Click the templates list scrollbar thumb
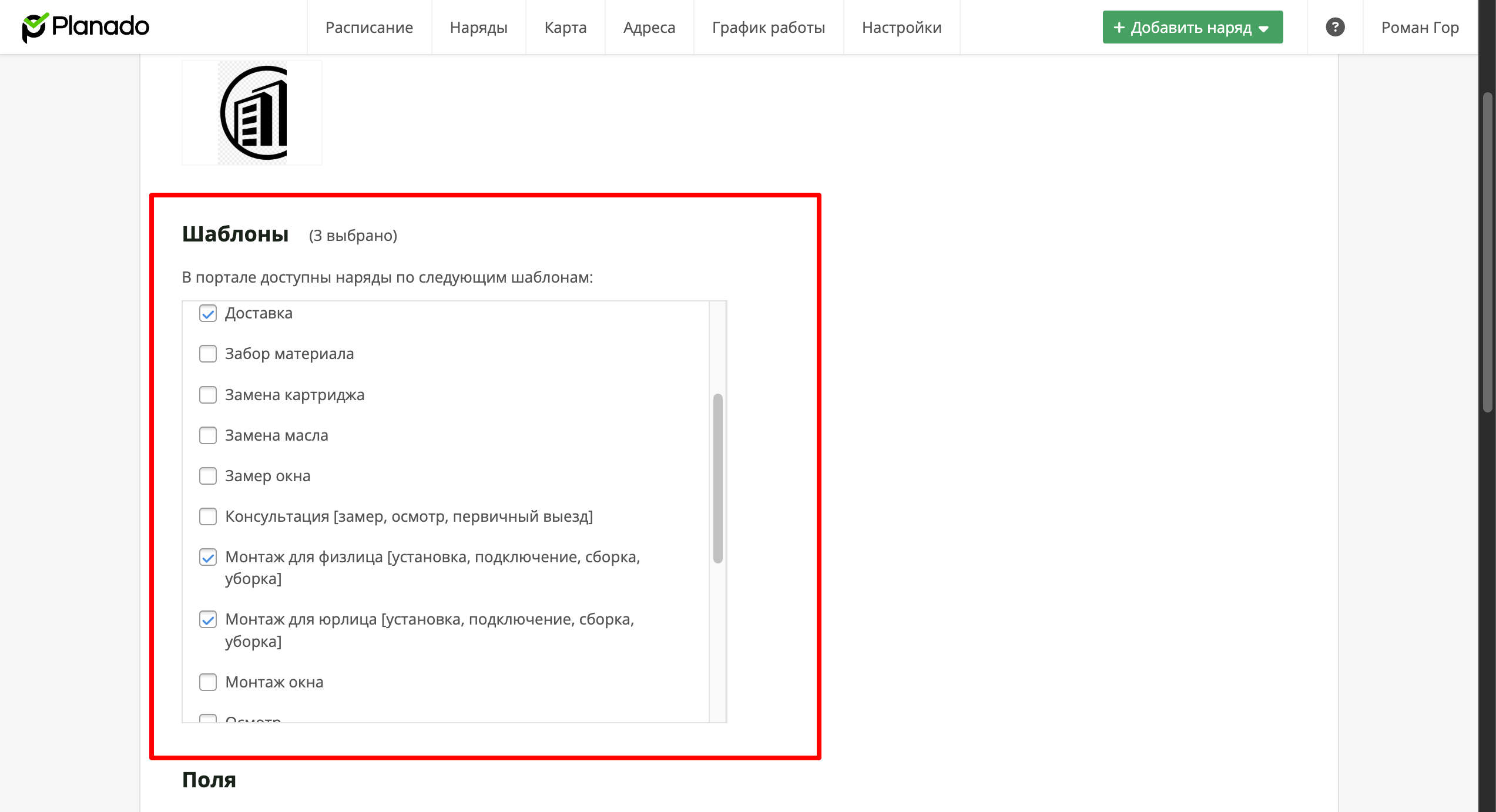The image size is (1496, 812). click(717, 478)
